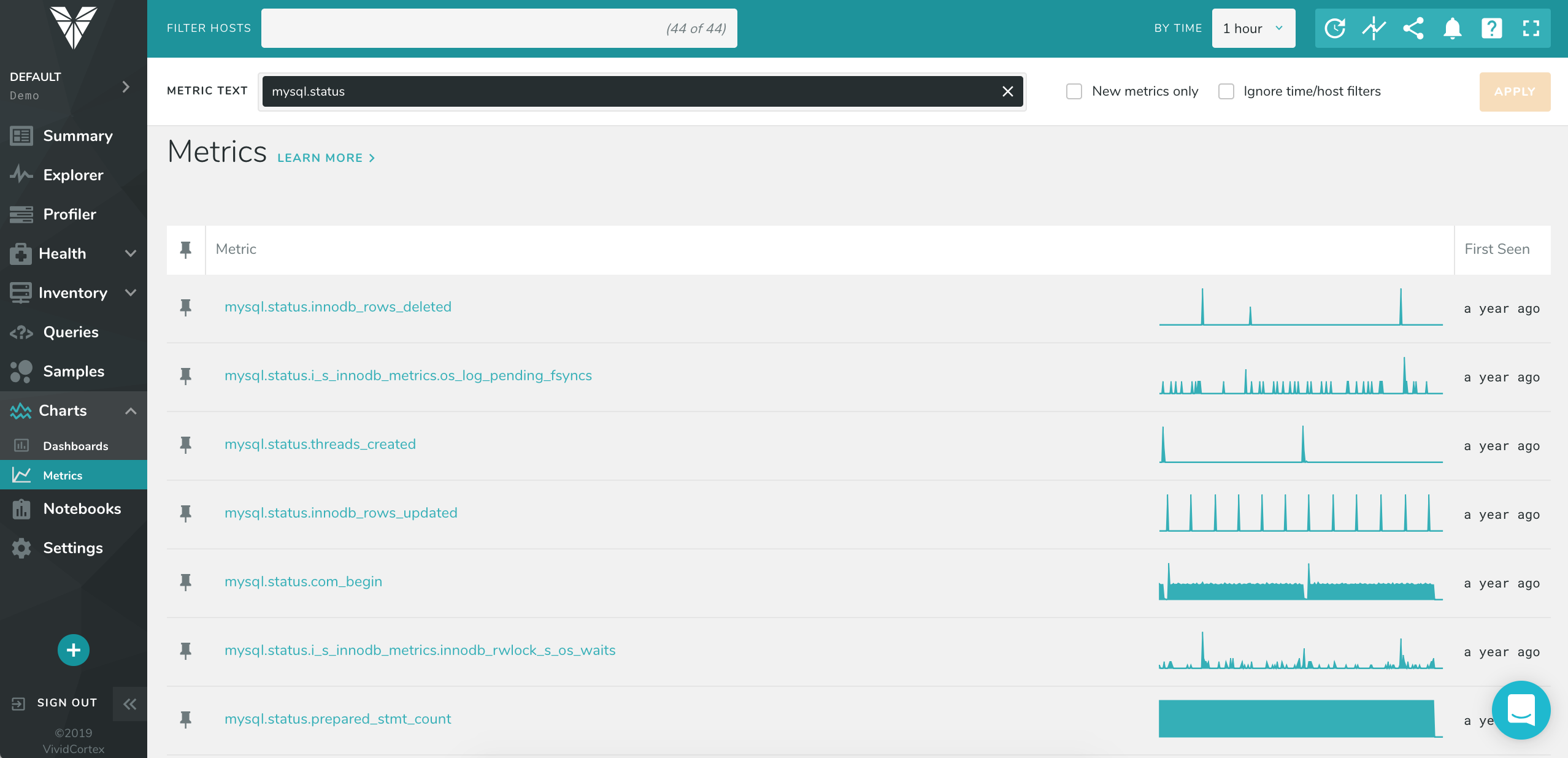1568x758 pixels.
Task: Click the refresh clock icon in the top bar
Action: [x=1334, y=28]
